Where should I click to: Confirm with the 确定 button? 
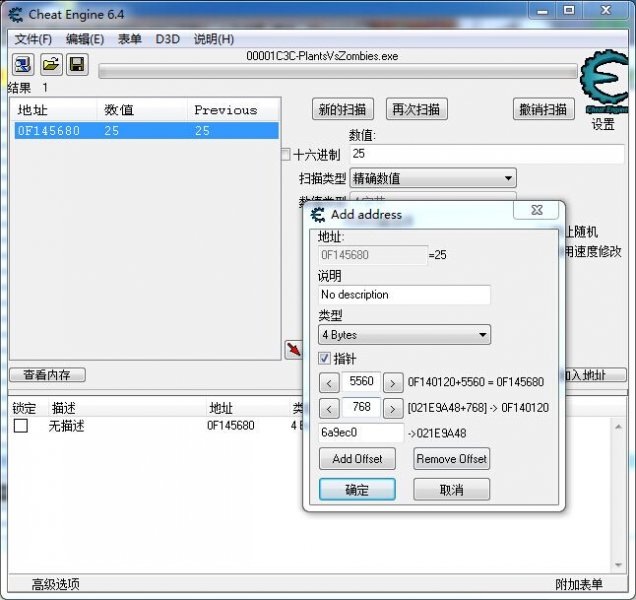click(357, 490)
